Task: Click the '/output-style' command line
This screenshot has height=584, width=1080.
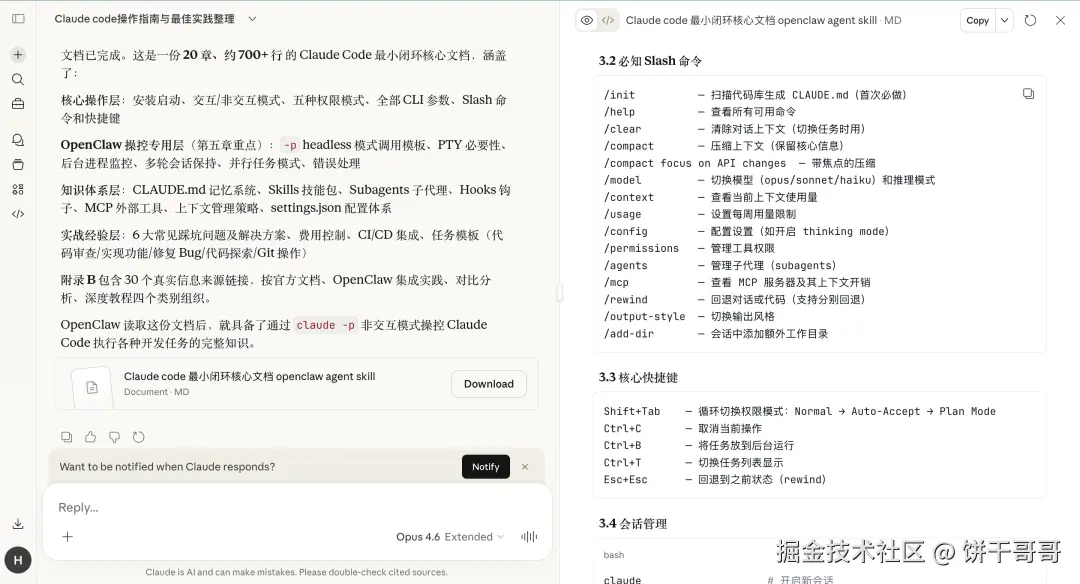Action: (x=689, y=317)
